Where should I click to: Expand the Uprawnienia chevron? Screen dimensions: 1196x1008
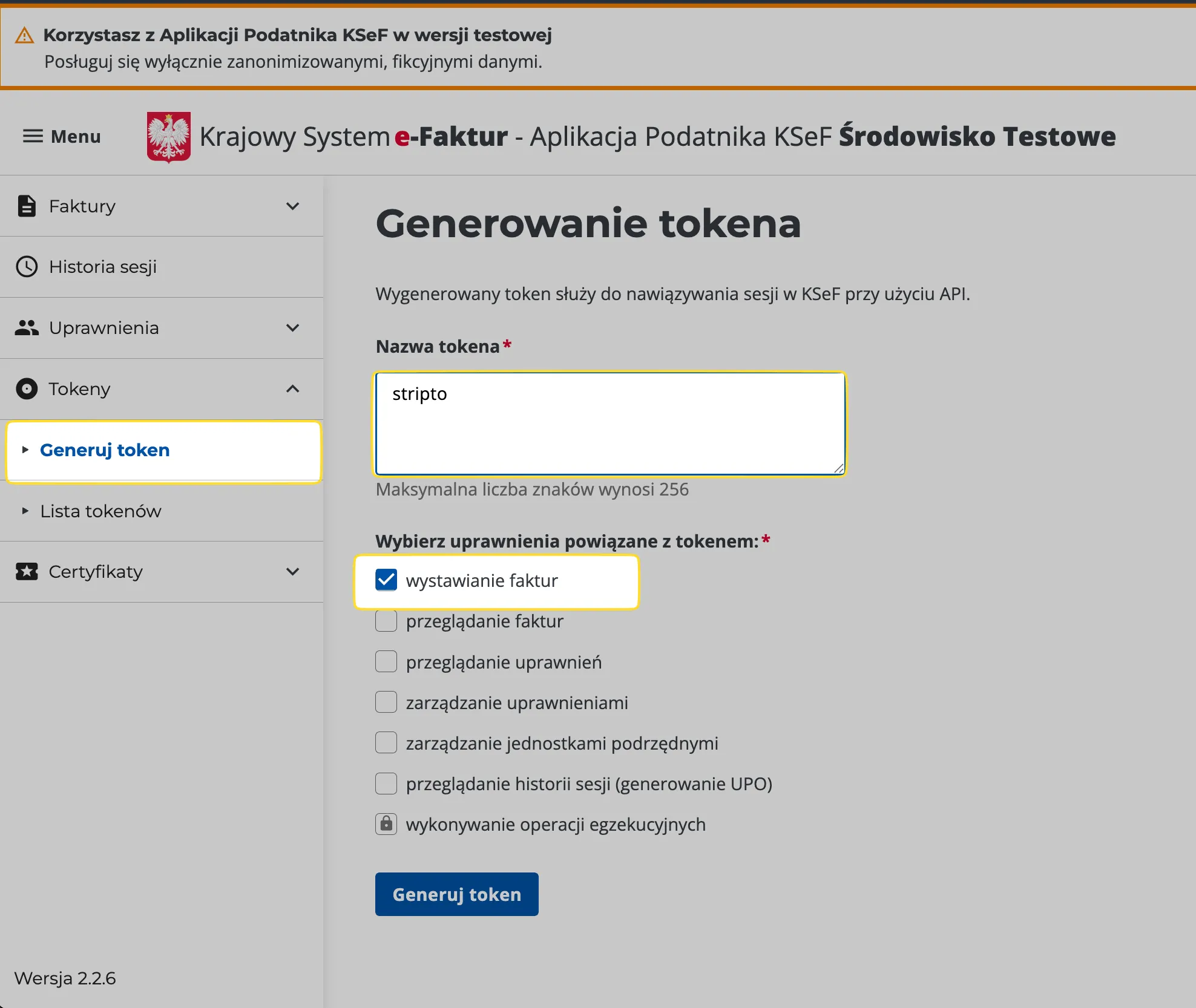point(293,328)
